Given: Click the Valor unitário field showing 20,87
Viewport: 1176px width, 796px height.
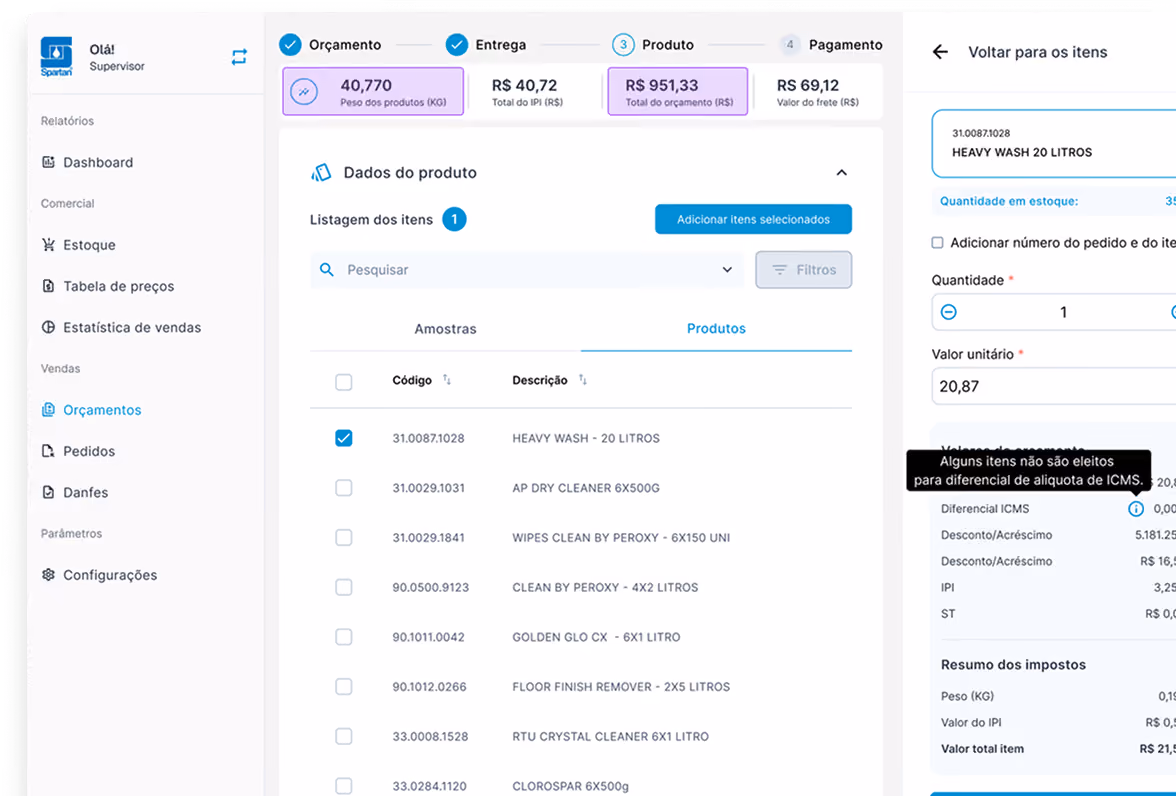Looking at the screenshot, I should [1054, 386].
